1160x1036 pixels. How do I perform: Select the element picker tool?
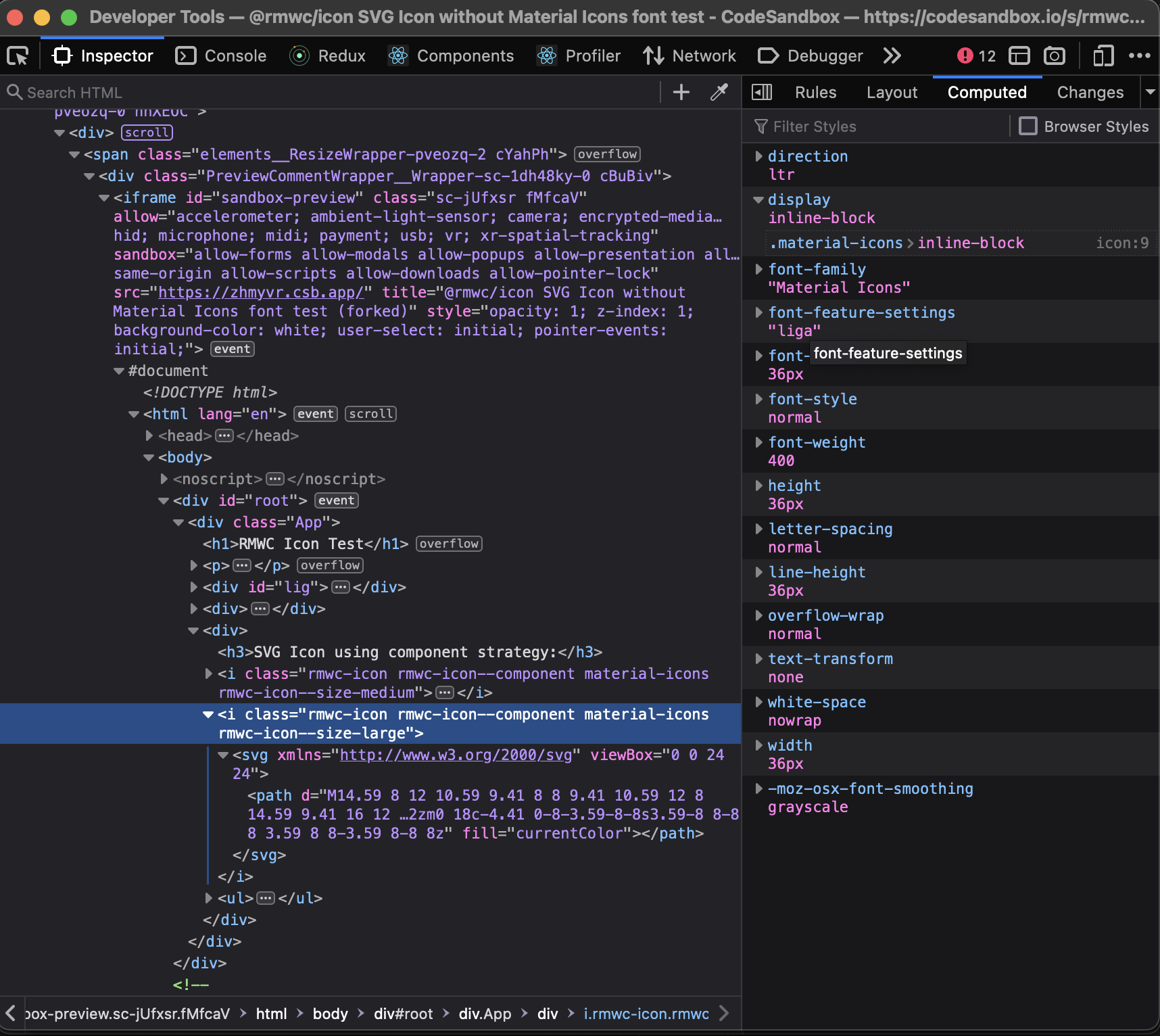coord(18,55)
